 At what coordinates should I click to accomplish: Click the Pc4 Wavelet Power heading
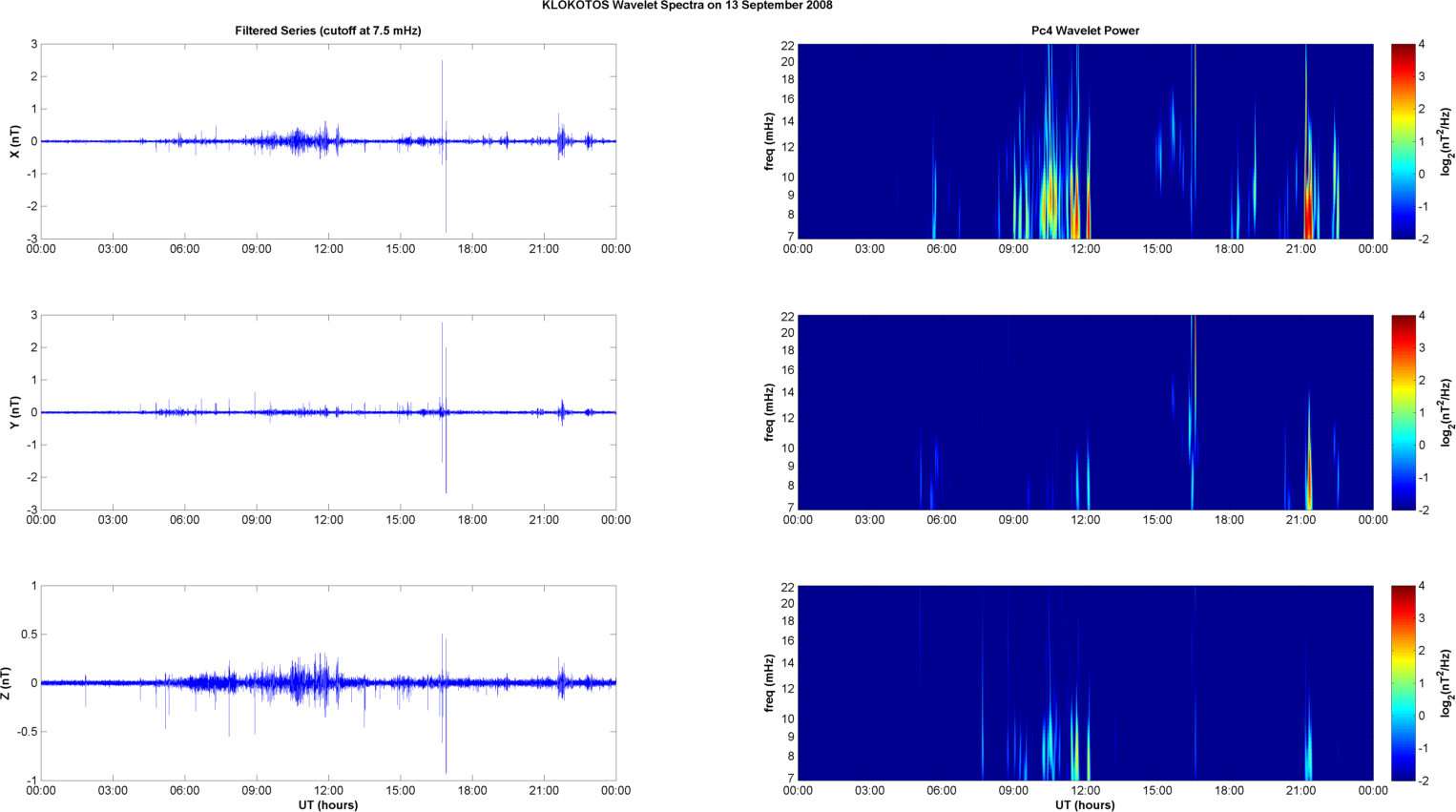tap(1085, 31)
